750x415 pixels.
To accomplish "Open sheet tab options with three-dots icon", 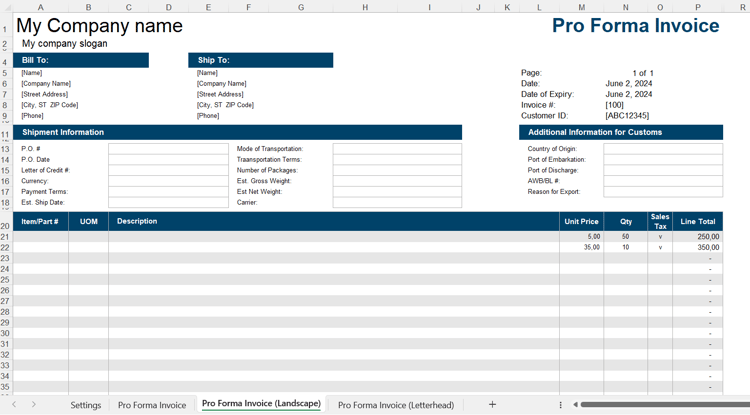I will [x=560, y=405].
